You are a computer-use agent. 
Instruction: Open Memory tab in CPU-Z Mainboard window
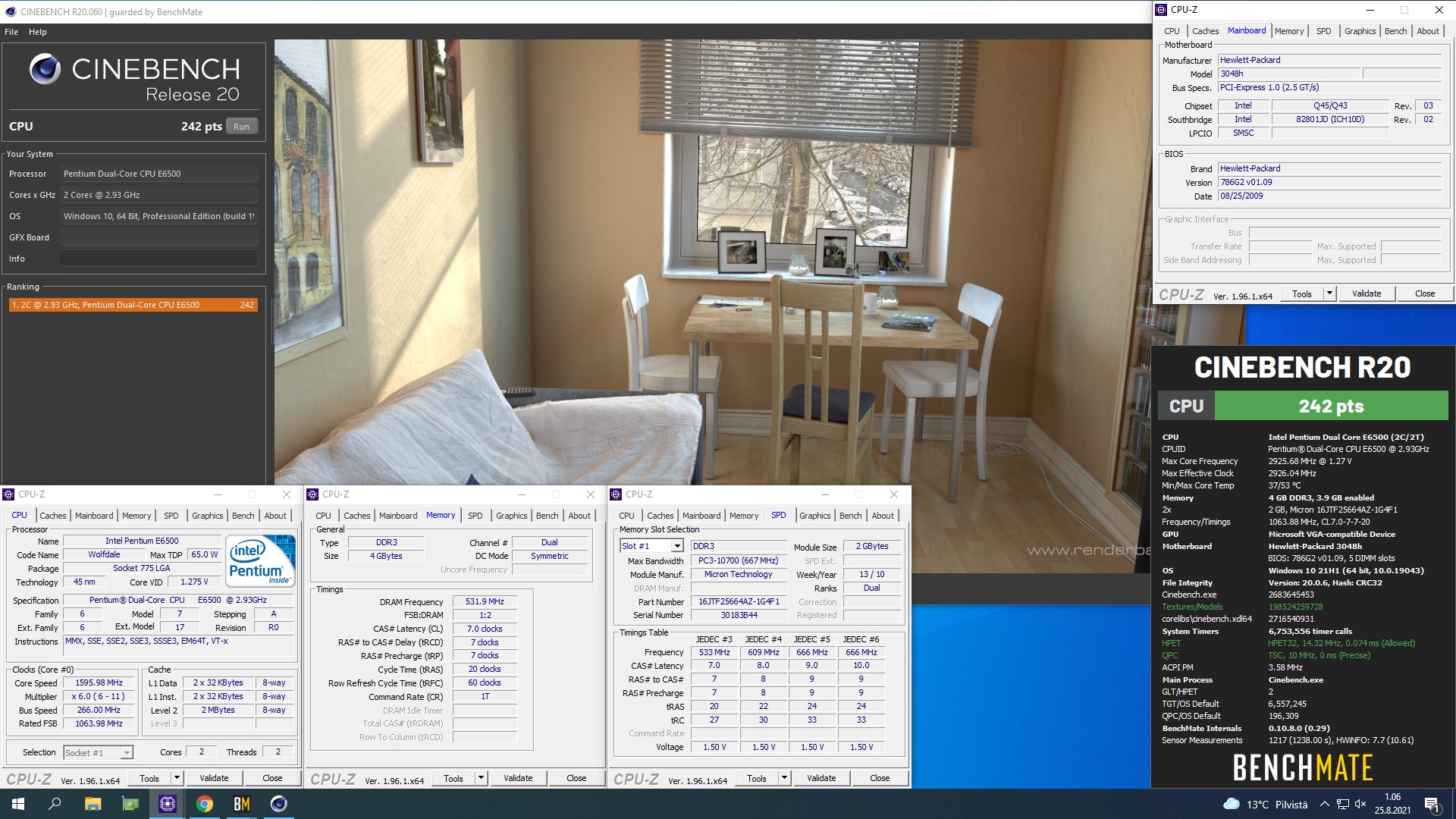click(x=1289, y=31)
